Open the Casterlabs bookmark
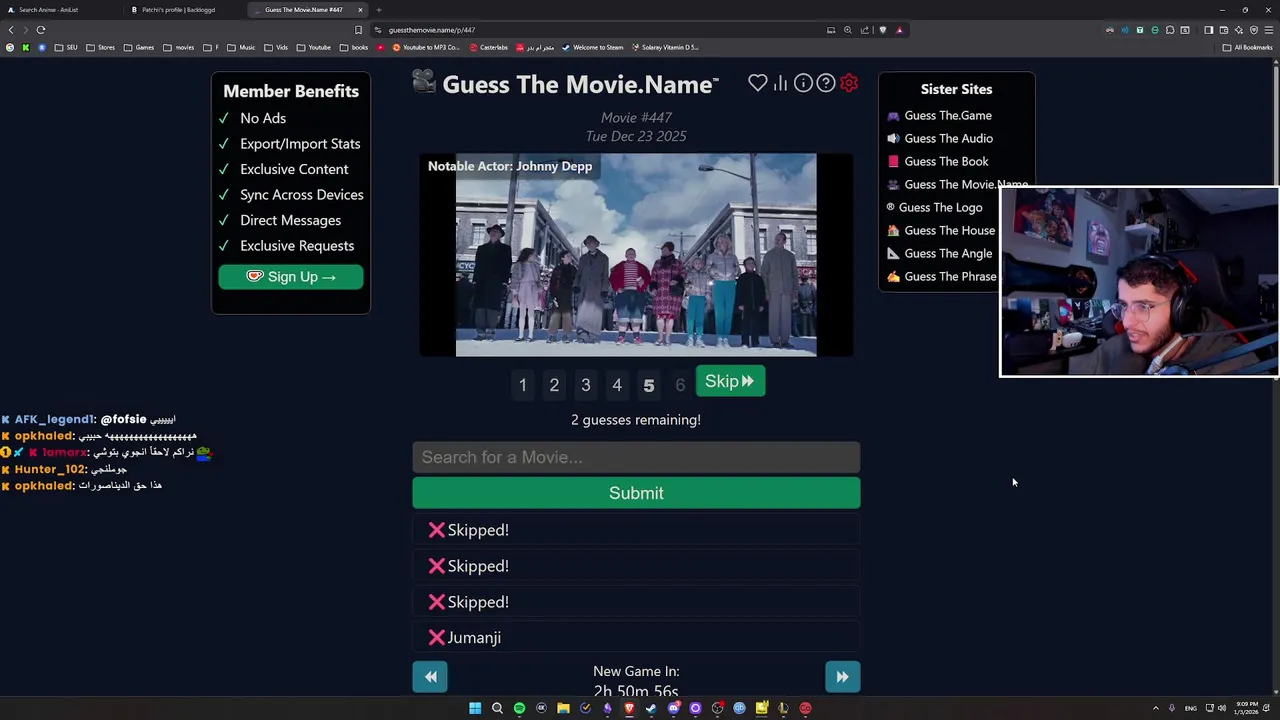The height and width of the screenshot is (720, 1280). click(x=489, y=47)
